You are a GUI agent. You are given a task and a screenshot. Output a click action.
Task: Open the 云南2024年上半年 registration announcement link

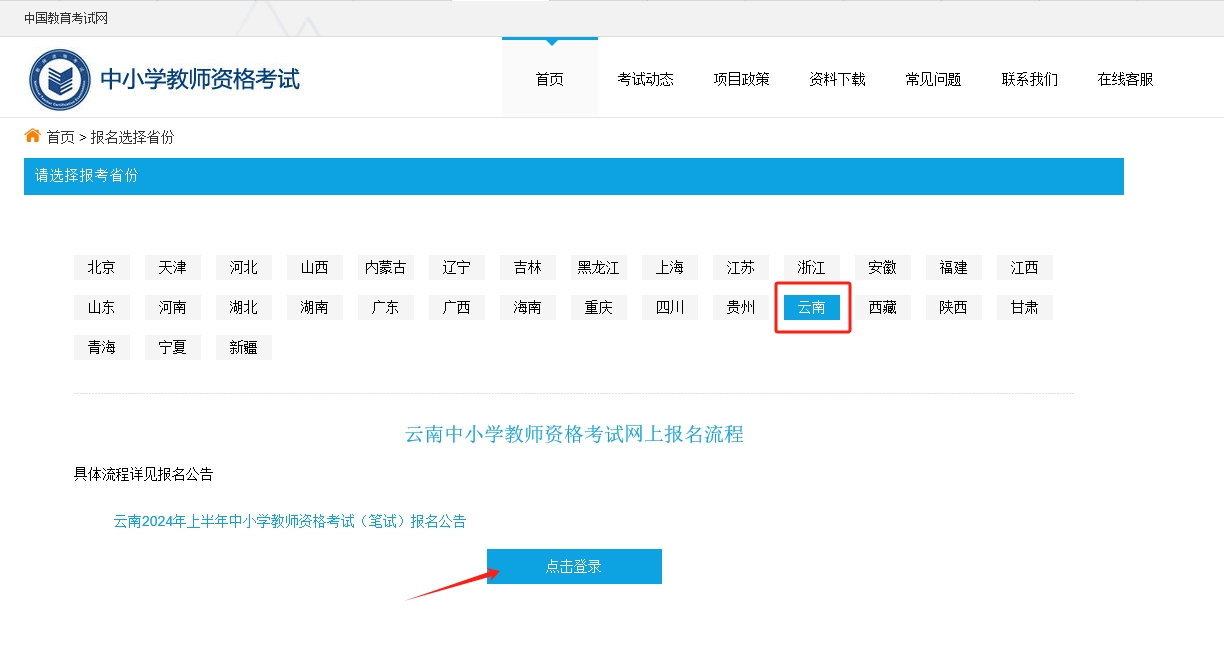tap(289, 521)
